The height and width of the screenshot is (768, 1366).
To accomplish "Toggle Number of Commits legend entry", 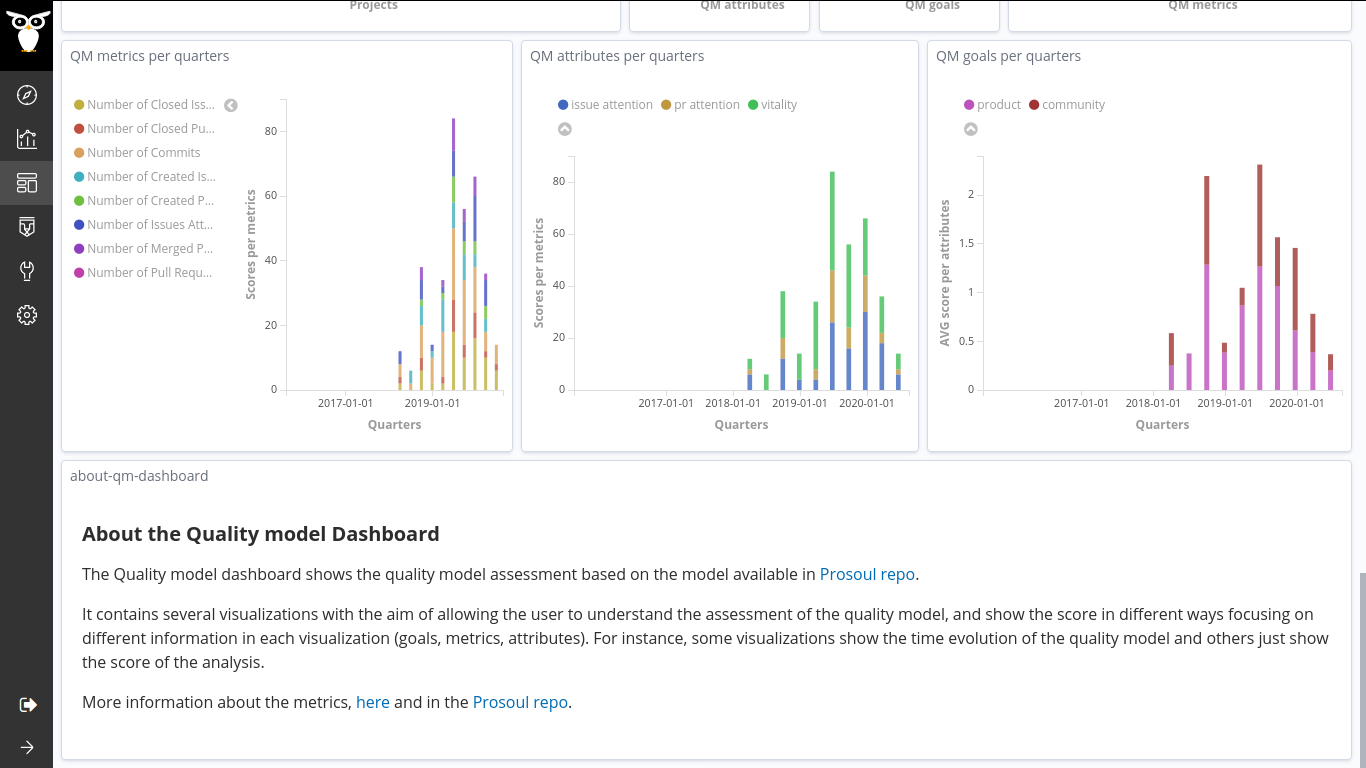I will pos(137,153).
